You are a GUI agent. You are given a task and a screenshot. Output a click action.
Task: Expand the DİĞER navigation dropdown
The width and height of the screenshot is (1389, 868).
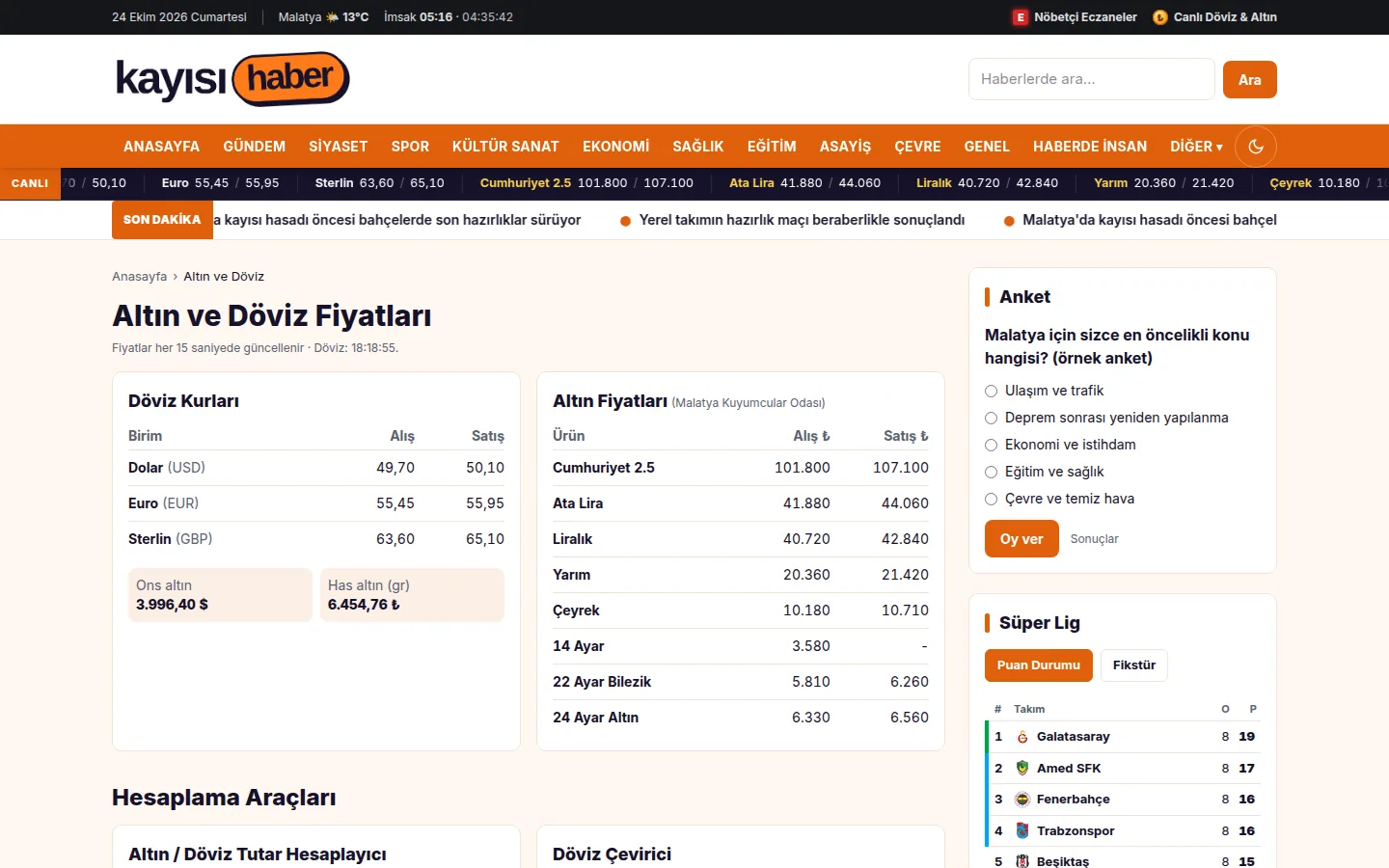pyautogui.click(x=1196, y=147)
